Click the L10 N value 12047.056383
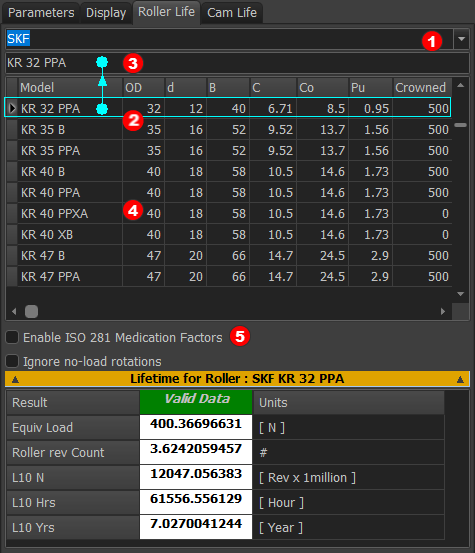 196,477
